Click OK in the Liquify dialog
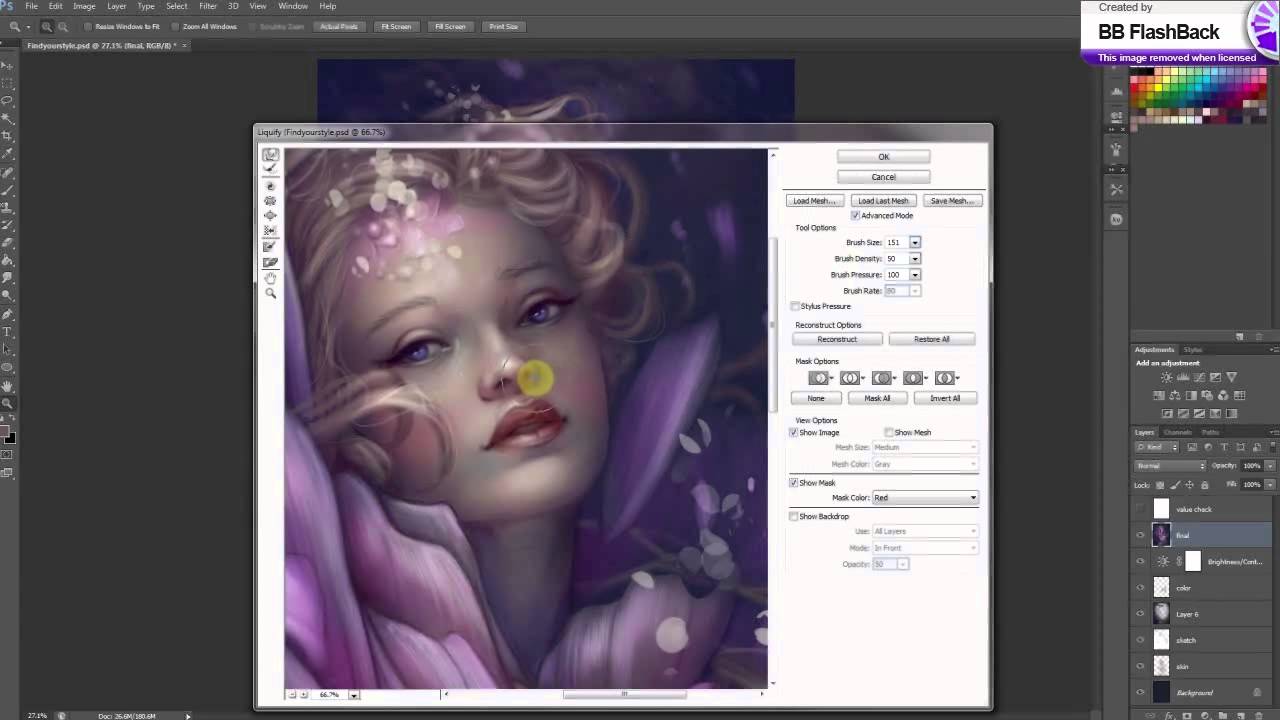 pyautogui.click(x=883, y=157)
